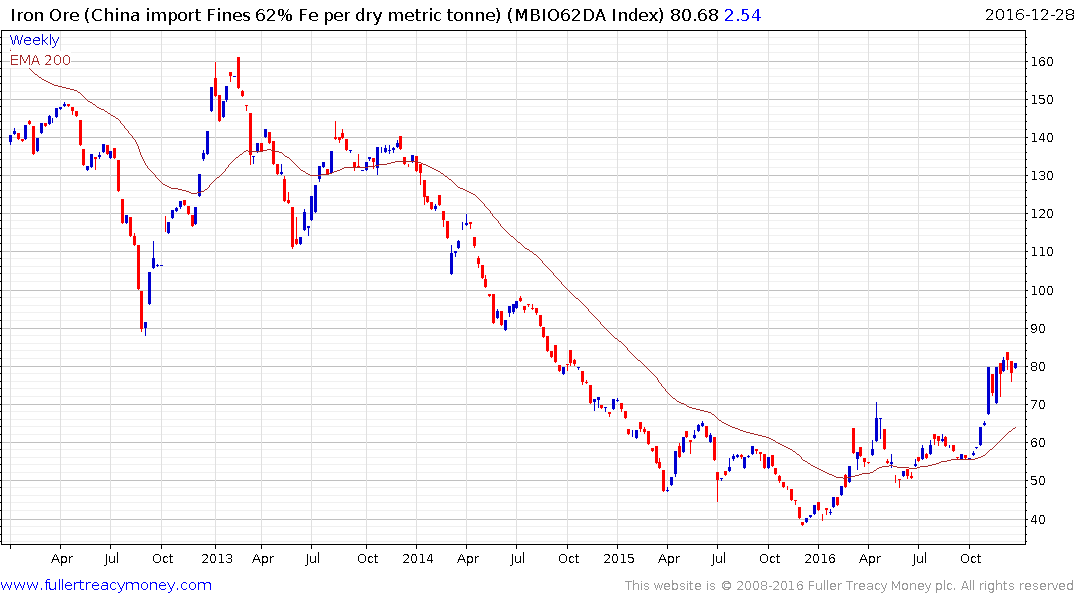Click the 2014 year label on time axis

click(x=418, y=559)
